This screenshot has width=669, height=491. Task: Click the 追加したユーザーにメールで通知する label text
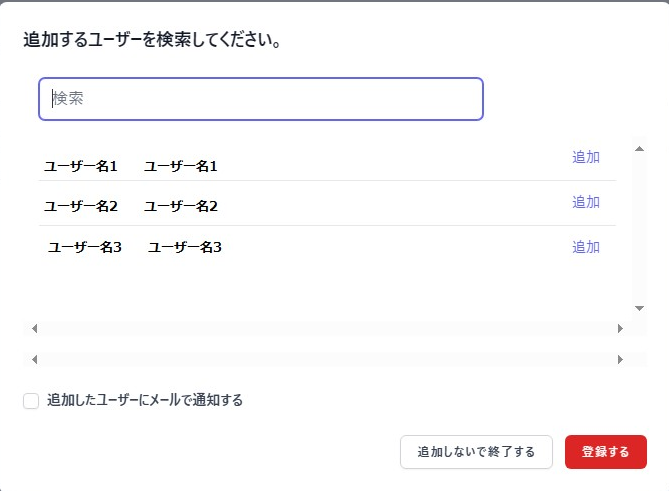pos(145,400)
